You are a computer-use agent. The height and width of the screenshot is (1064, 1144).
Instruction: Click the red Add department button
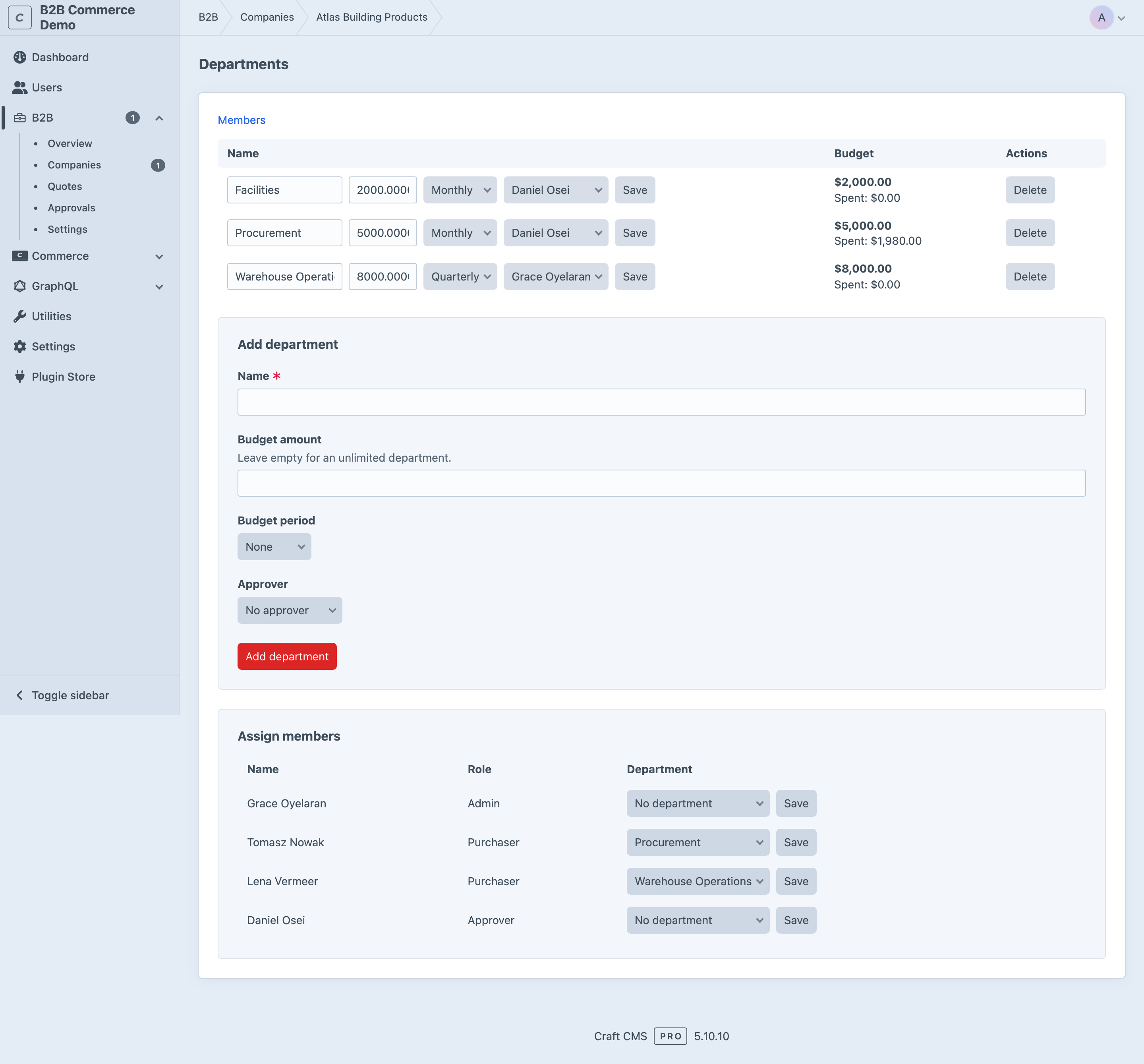coord(286,657)
